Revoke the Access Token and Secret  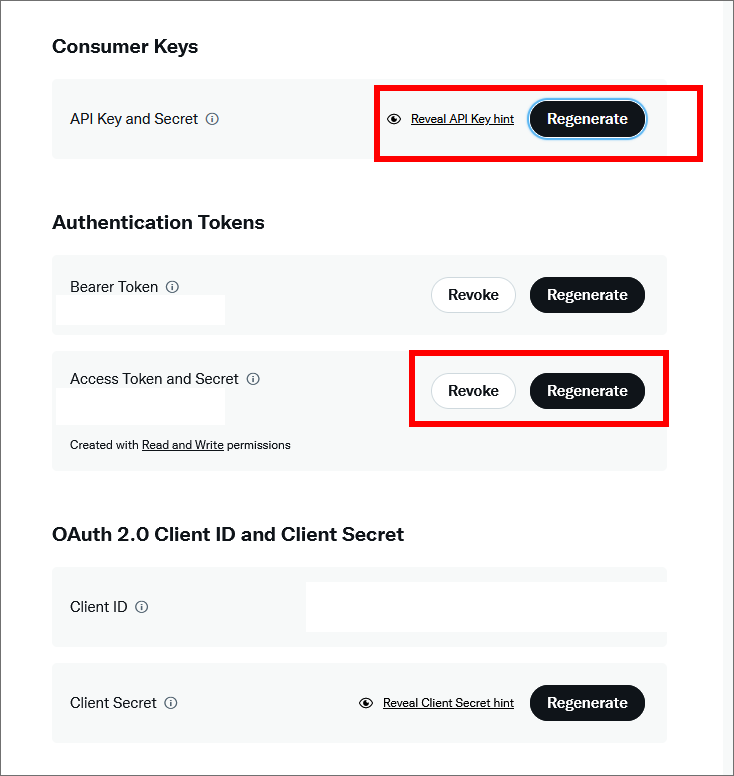coord(473,391)
